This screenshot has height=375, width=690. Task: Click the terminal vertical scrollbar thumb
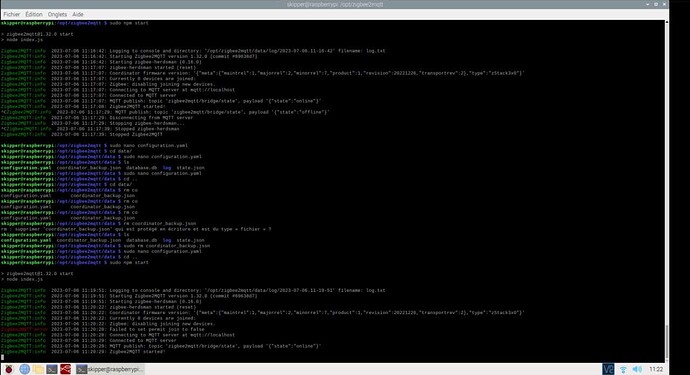666,342
